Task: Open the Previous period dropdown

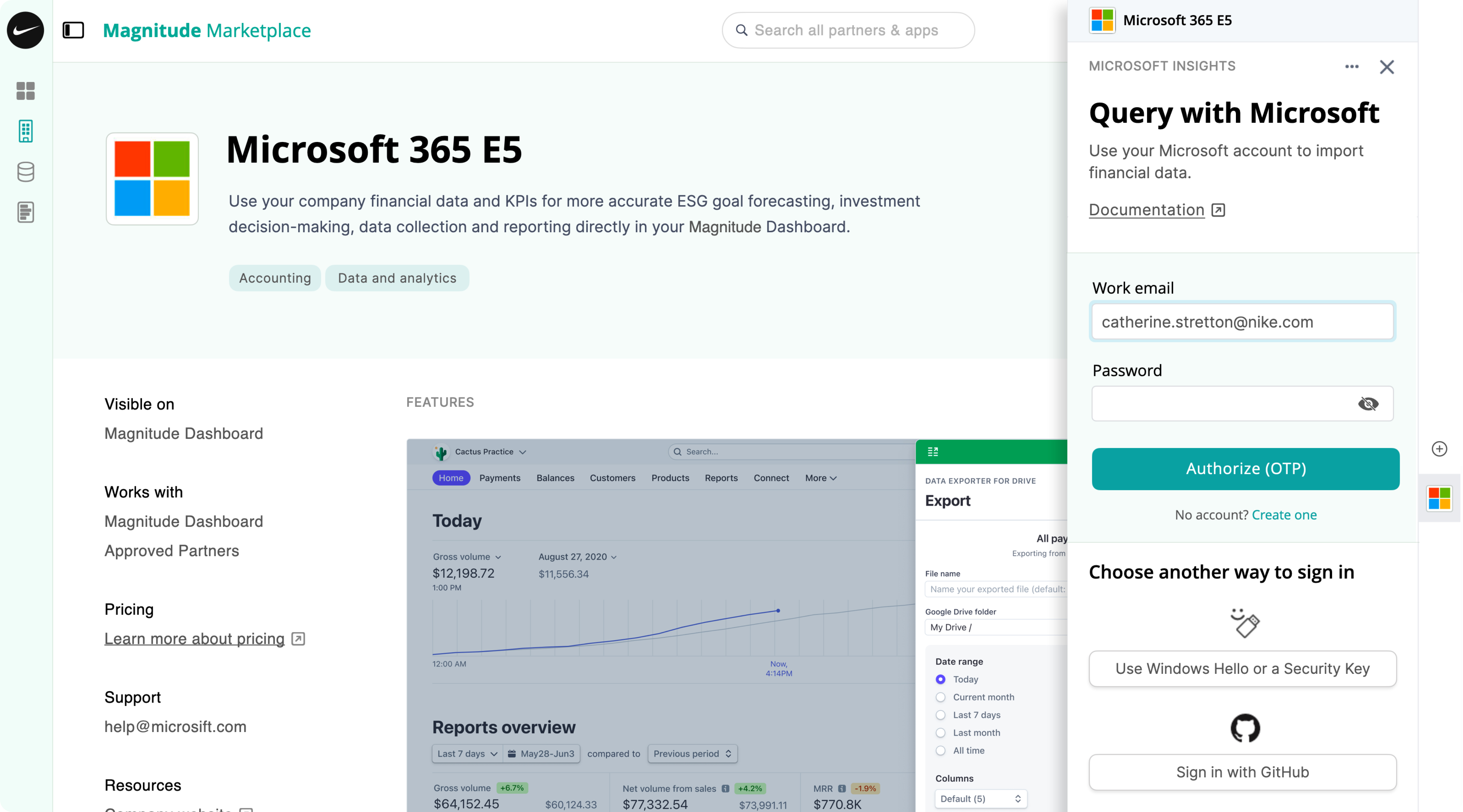Action: [692, 754]
